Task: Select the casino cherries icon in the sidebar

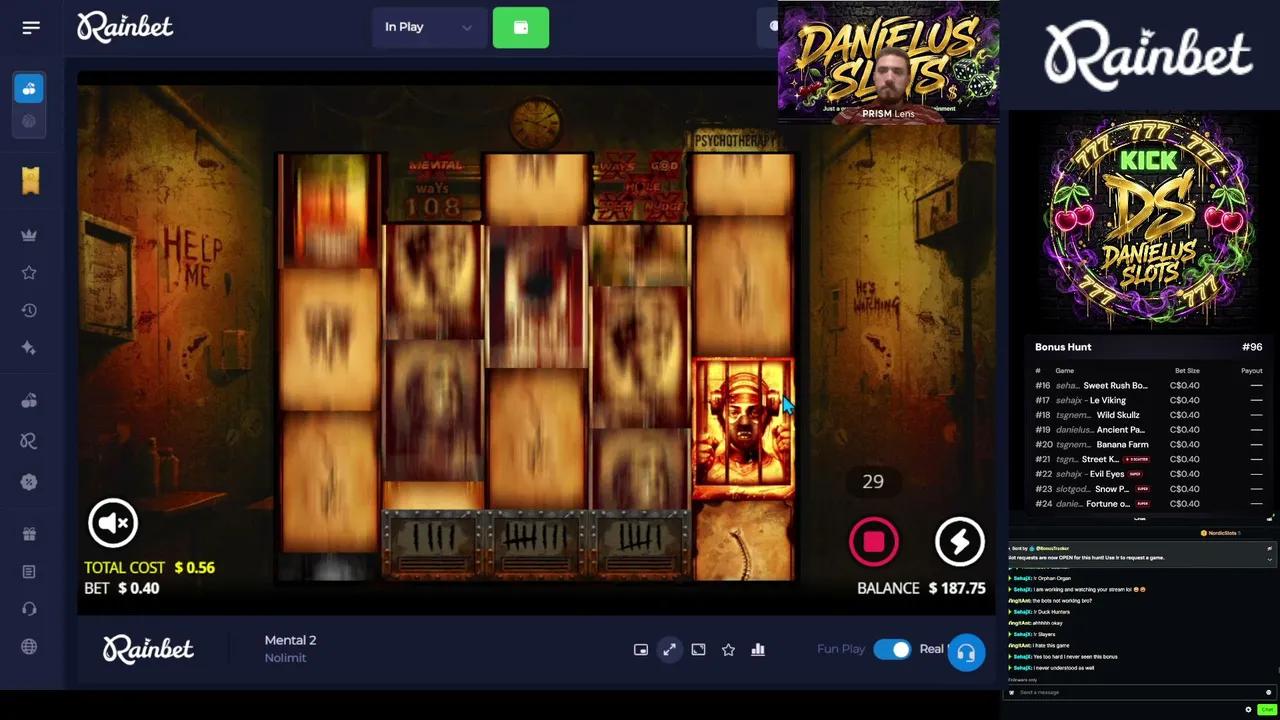Action: (x=29, y=89)
